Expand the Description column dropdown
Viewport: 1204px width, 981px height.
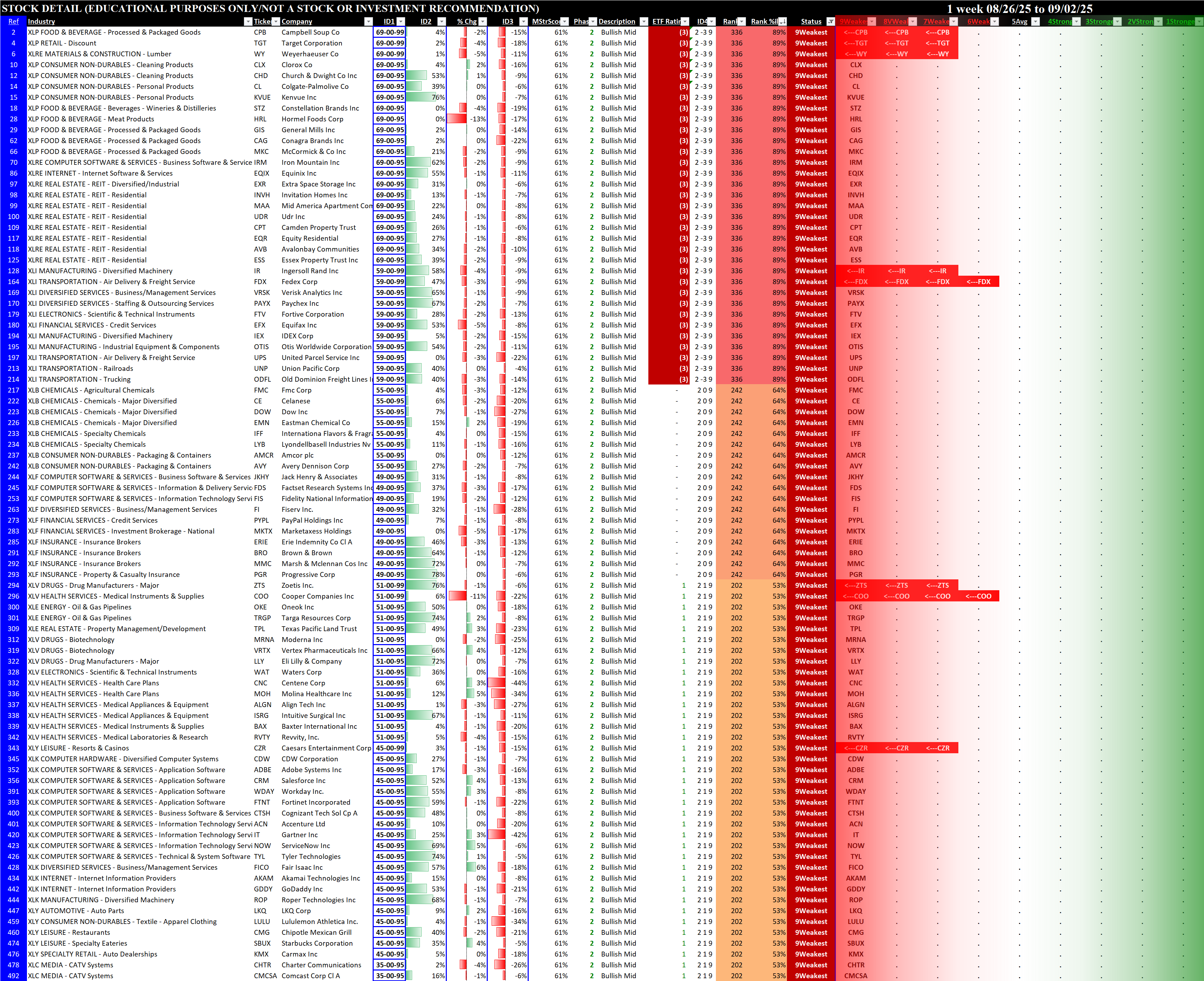(x=643, y=21)
